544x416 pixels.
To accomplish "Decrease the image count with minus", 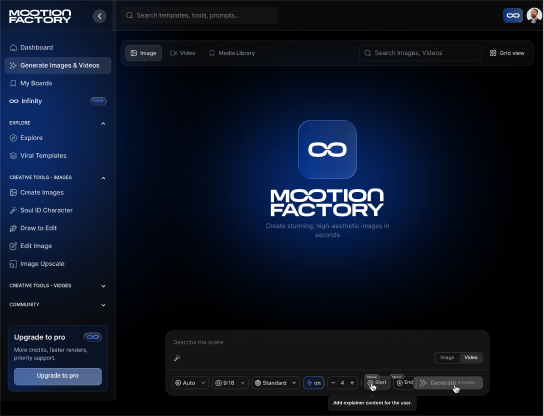I will click(x=333, y=383).
